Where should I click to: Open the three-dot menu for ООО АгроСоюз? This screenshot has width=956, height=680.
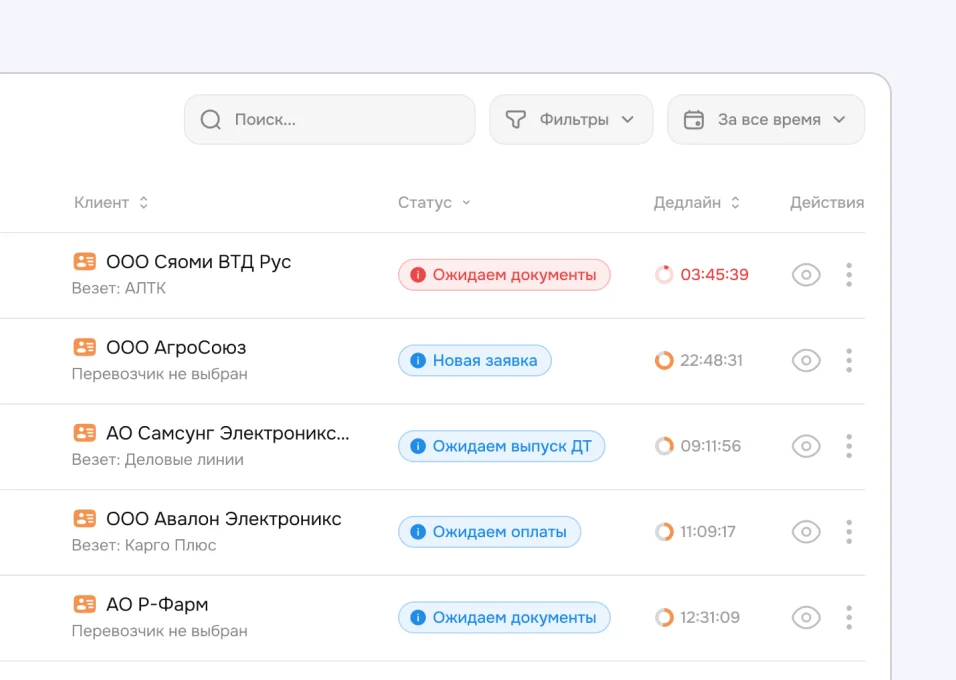(x=849, y=360)
